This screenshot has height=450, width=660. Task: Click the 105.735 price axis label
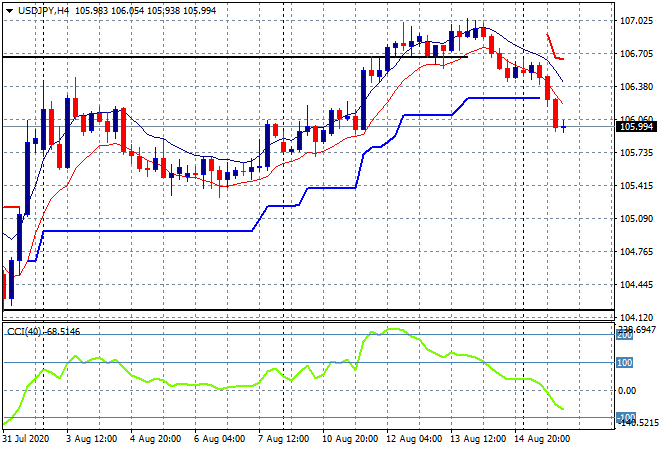[x=636, y=152]
